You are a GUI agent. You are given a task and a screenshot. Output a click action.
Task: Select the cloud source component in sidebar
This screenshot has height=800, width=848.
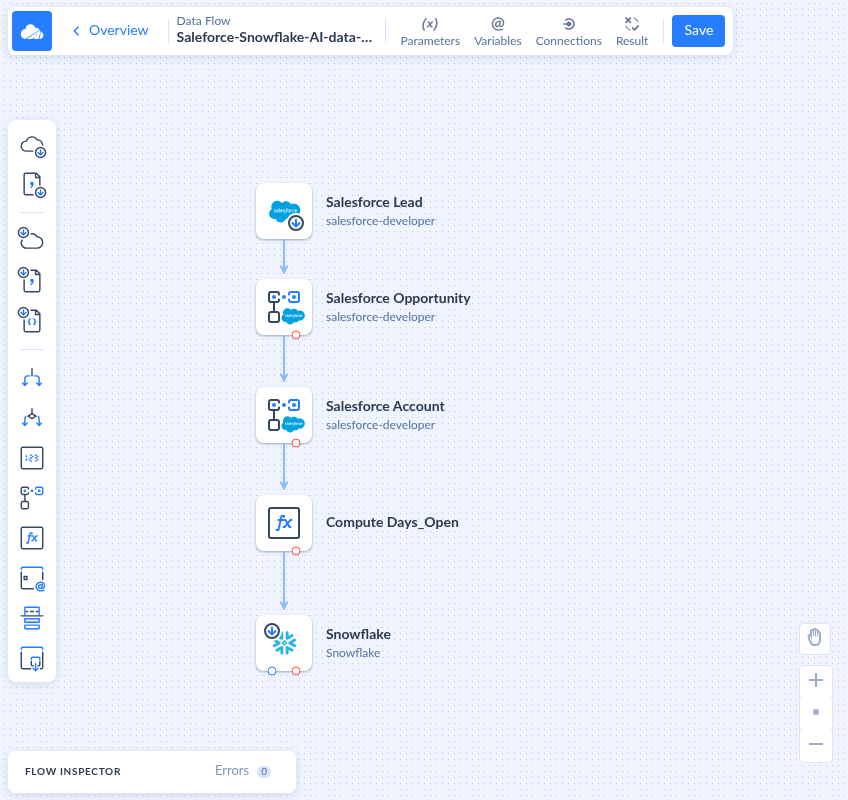click(32, 146)
